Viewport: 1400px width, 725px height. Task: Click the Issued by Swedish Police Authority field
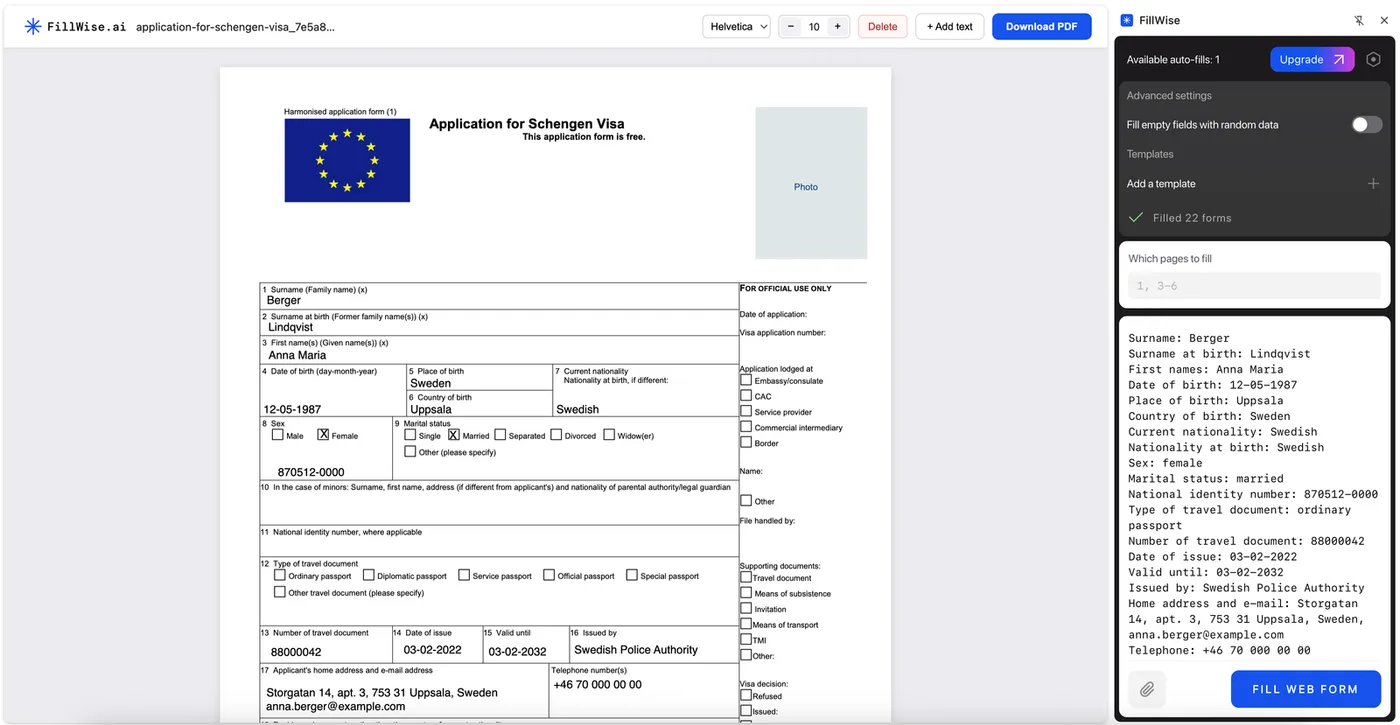point(636,650)
